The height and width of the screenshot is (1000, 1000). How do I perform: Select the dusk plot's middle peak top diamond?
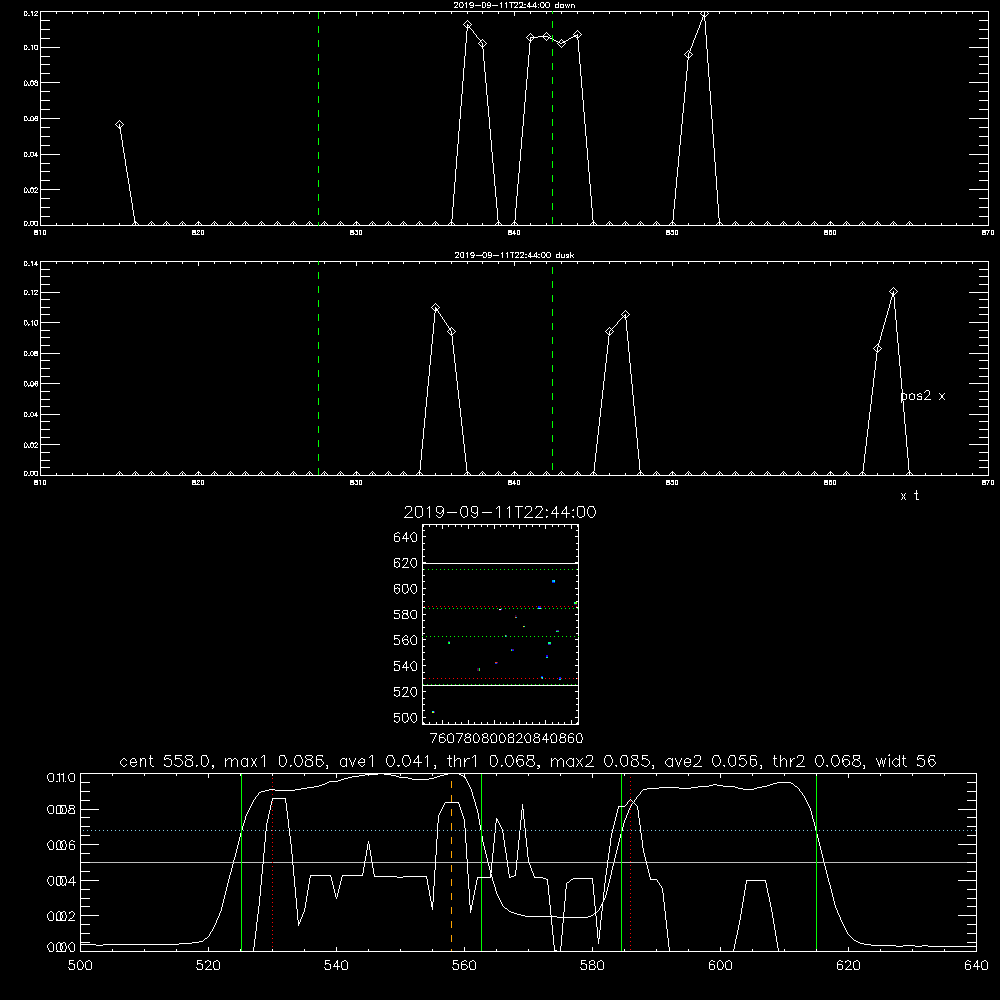click(x=626, y=314)
